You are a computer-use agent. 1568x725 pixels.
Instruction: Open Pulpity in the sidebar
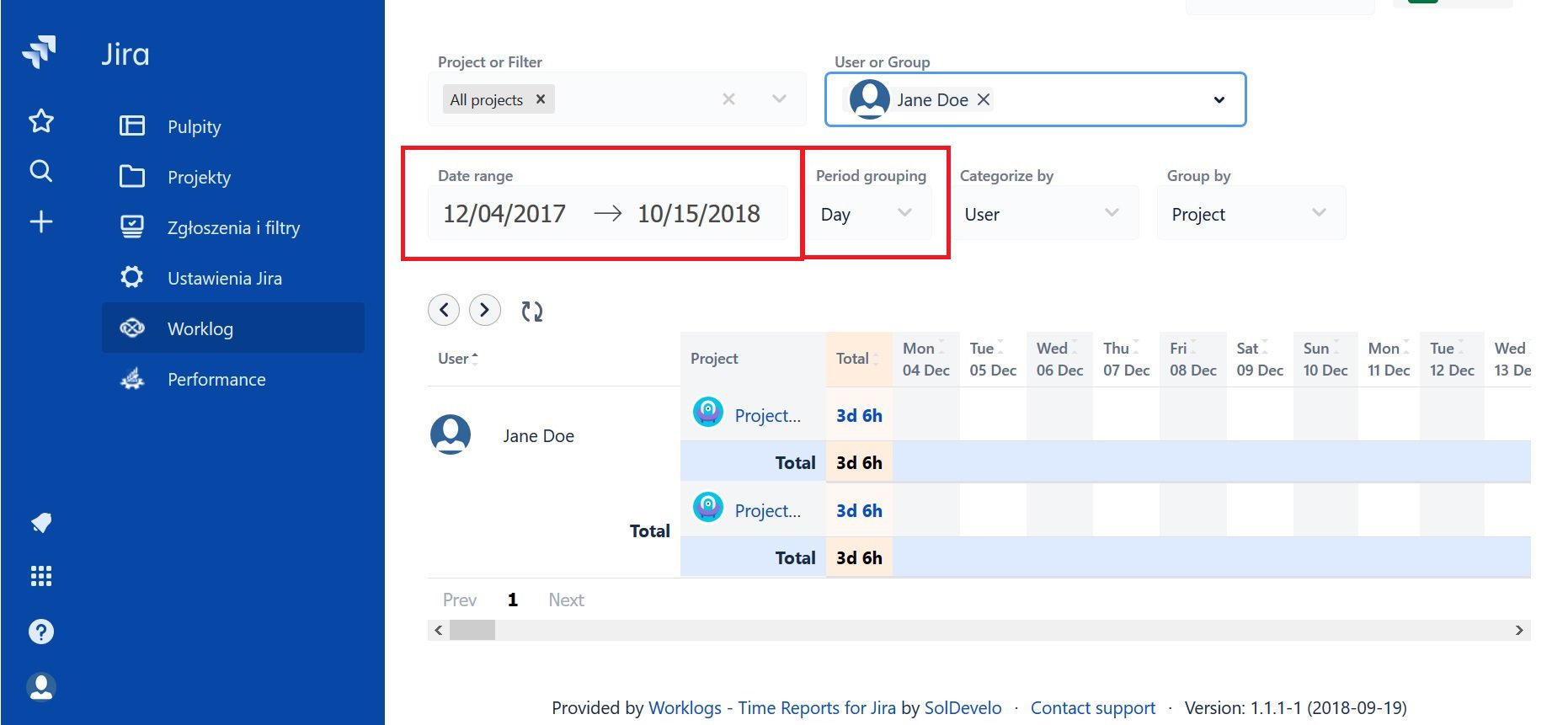pos(233,126)
